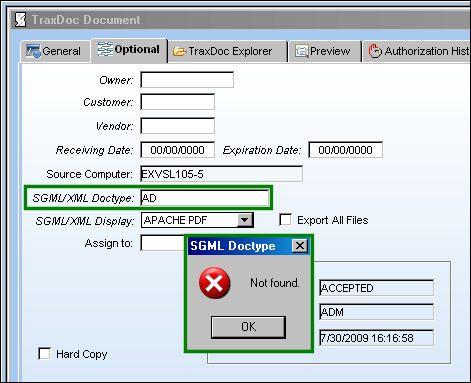Click the Vendor label

coord(114,126)
